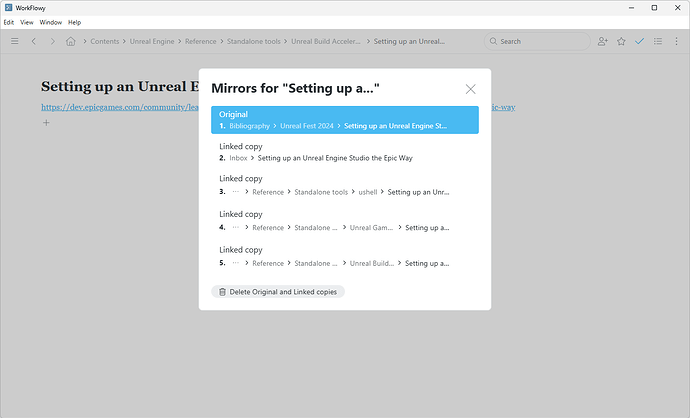
Task: Open the Edit menu
Action: pos(9,22)
